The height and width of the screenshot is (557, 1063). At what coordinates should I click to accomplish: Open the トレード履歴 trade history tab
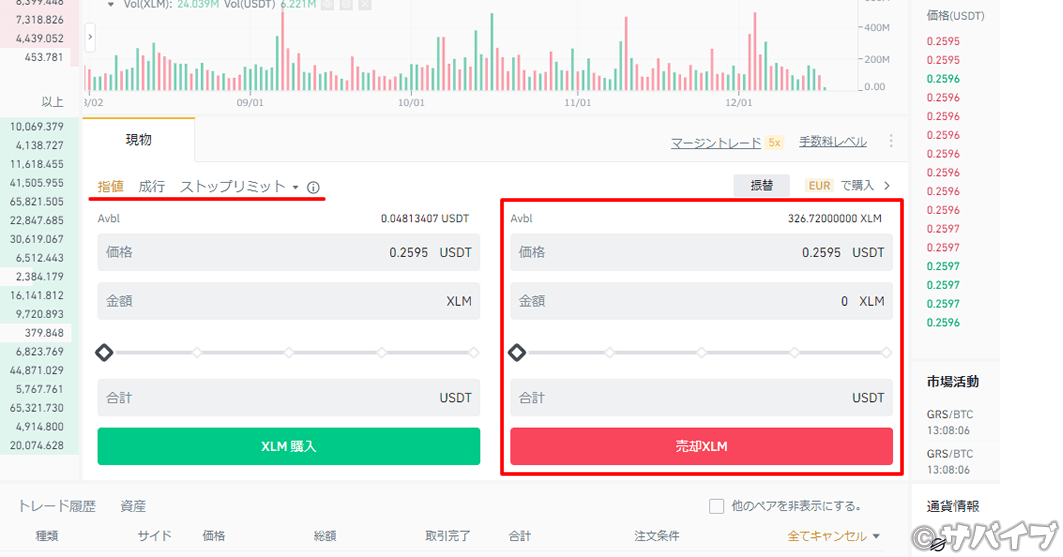(x=57, y=506)
